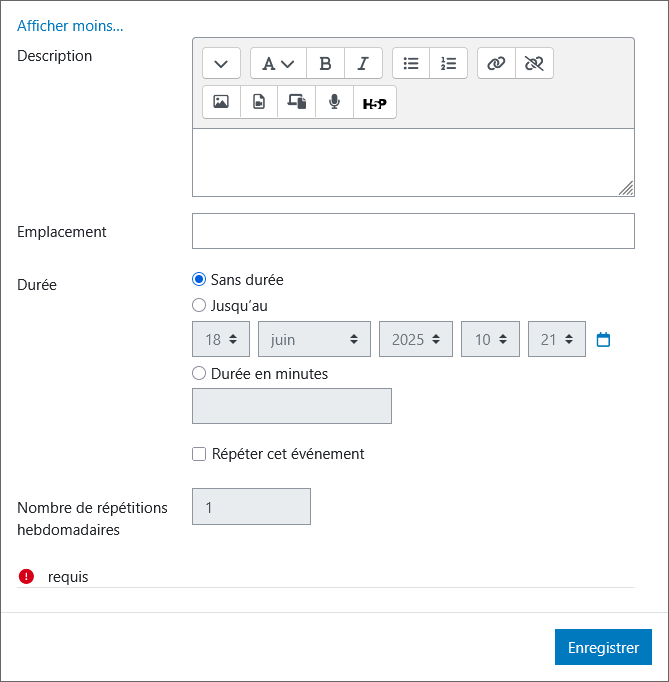Insert a bulleted list
This screenshot has height=682, width=669.
(x=411, y=63)
